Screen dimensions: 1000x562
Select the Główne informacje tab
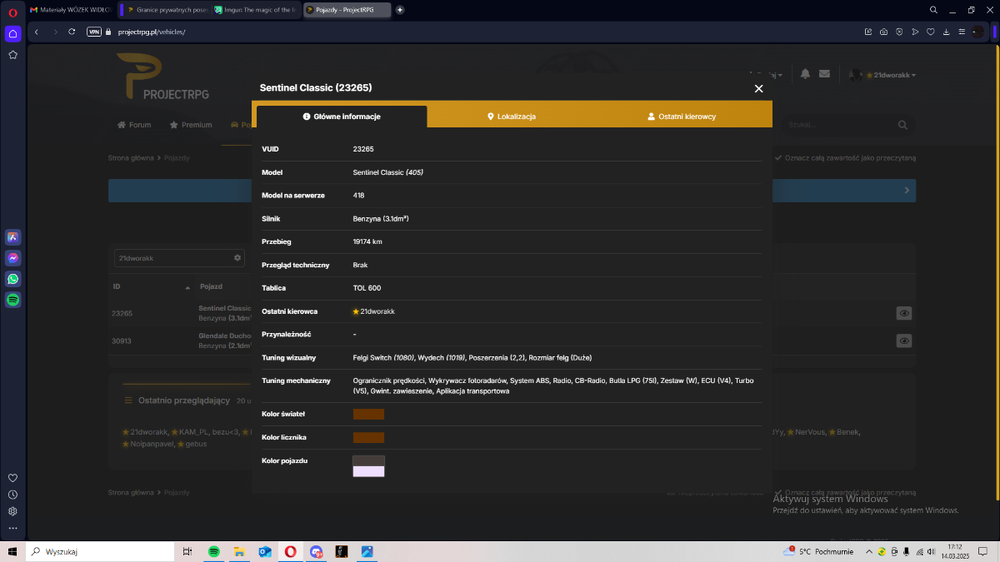[342, 117]
